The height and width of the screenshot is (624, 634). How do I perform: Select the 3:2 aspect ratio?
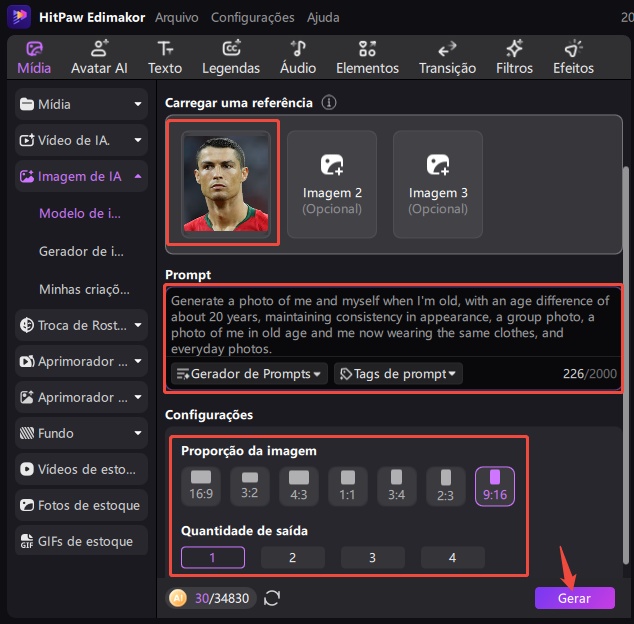(249, 486)
